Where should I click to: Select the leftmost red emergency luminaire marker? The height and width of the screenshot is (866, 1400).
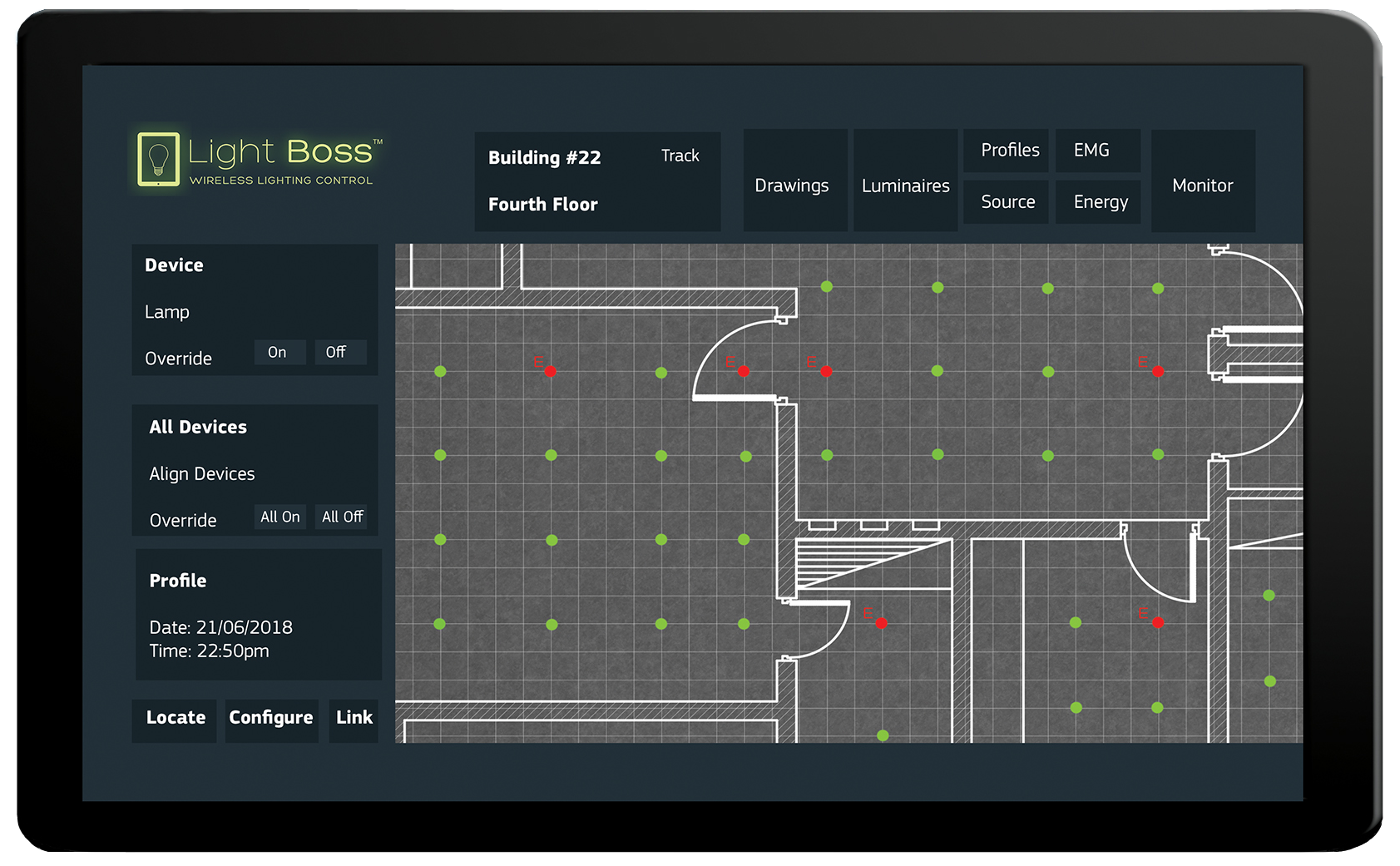coord(550,371)
